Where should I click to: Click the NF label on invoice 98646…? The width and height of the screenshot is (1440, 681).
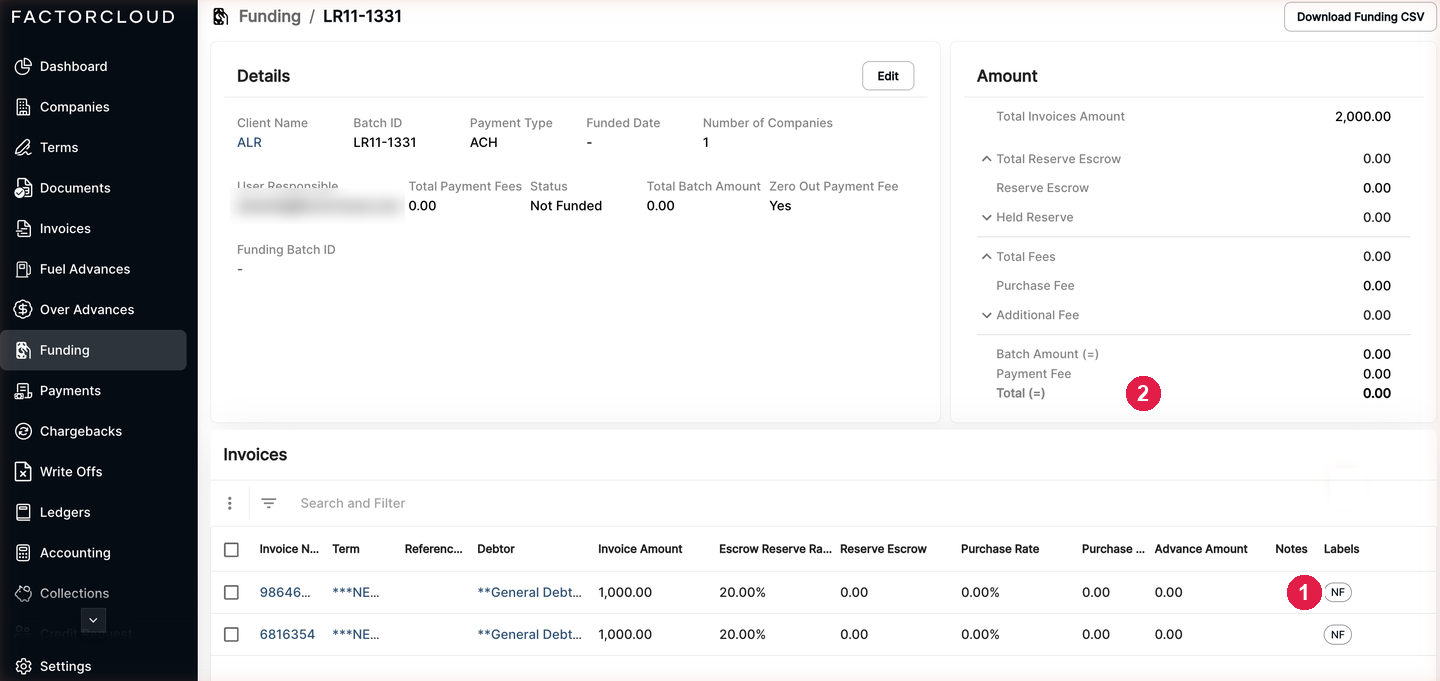click(x=1337, y=592)
